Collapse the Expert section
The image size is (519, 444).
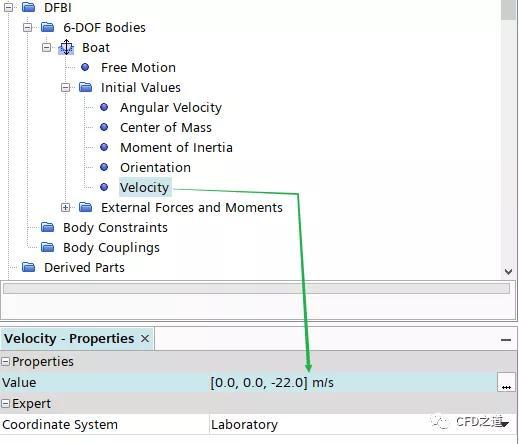coord(5,404)
